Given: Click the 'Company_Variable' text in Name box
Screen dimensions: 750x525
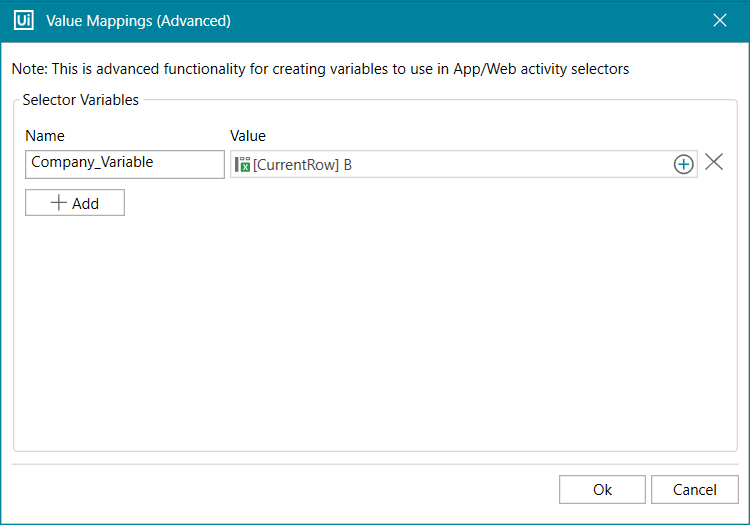Looking at the screenshot, I should [x=92, y=162].
